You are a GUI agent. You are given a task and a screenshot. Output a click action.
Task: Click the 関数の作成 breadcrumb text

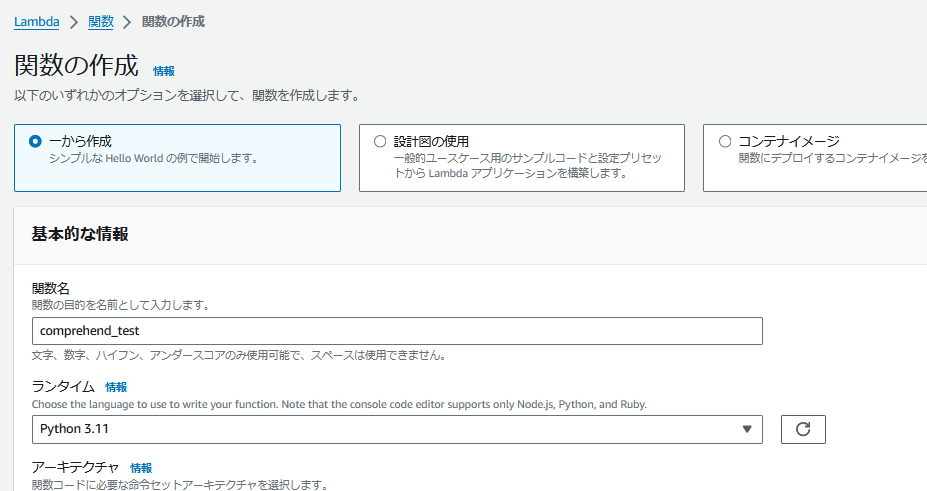click(x=173, y=22)
